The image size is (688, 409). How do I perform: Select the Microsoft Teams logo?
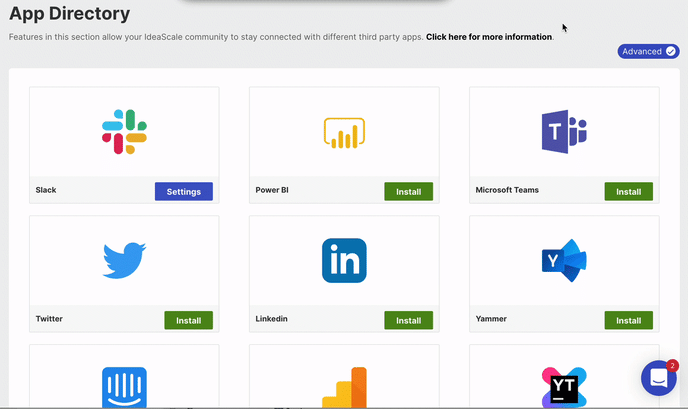pyautogui.click(x=564, y=132)
